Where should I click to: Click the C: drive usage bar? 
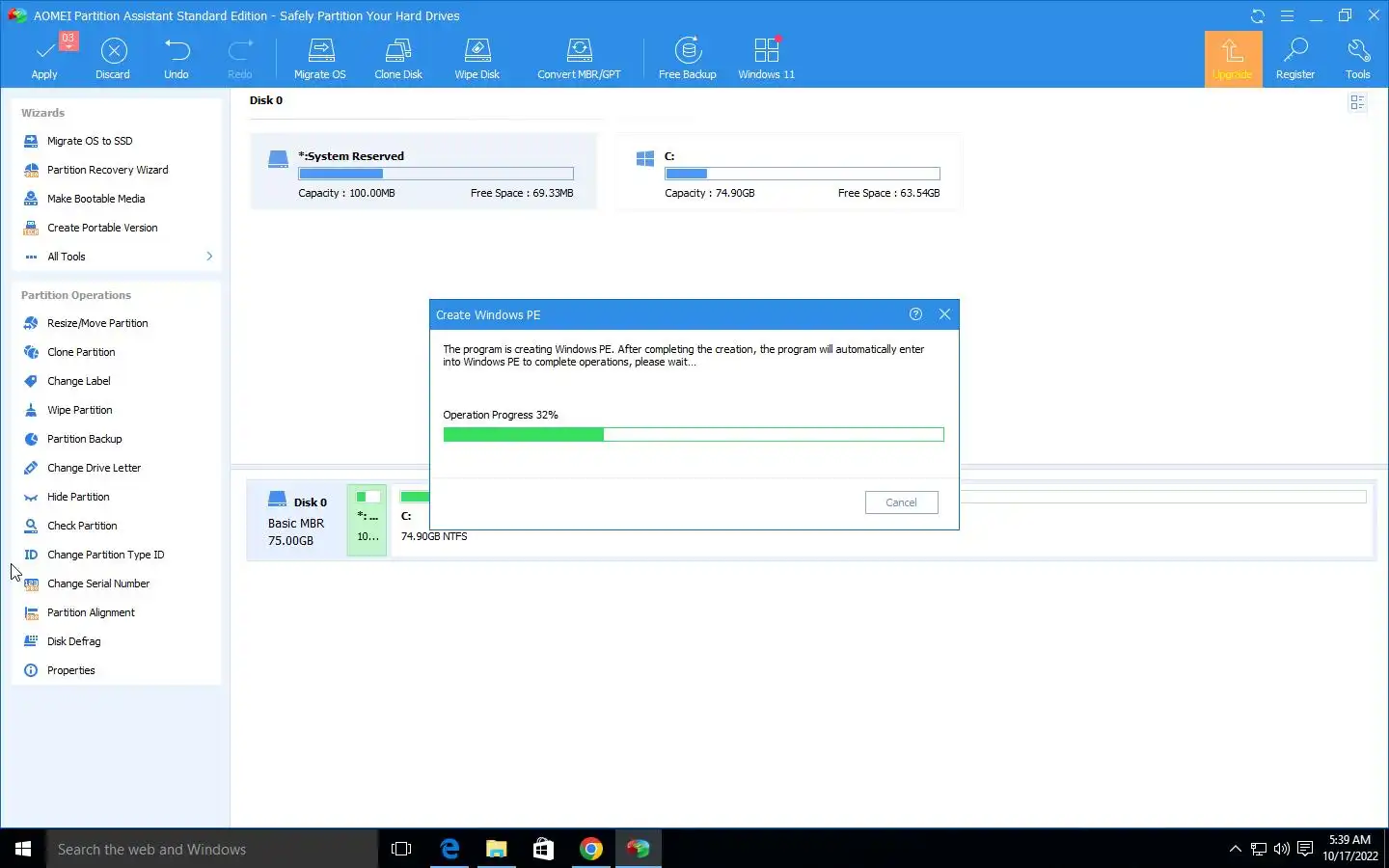click(x=803, y=174)
